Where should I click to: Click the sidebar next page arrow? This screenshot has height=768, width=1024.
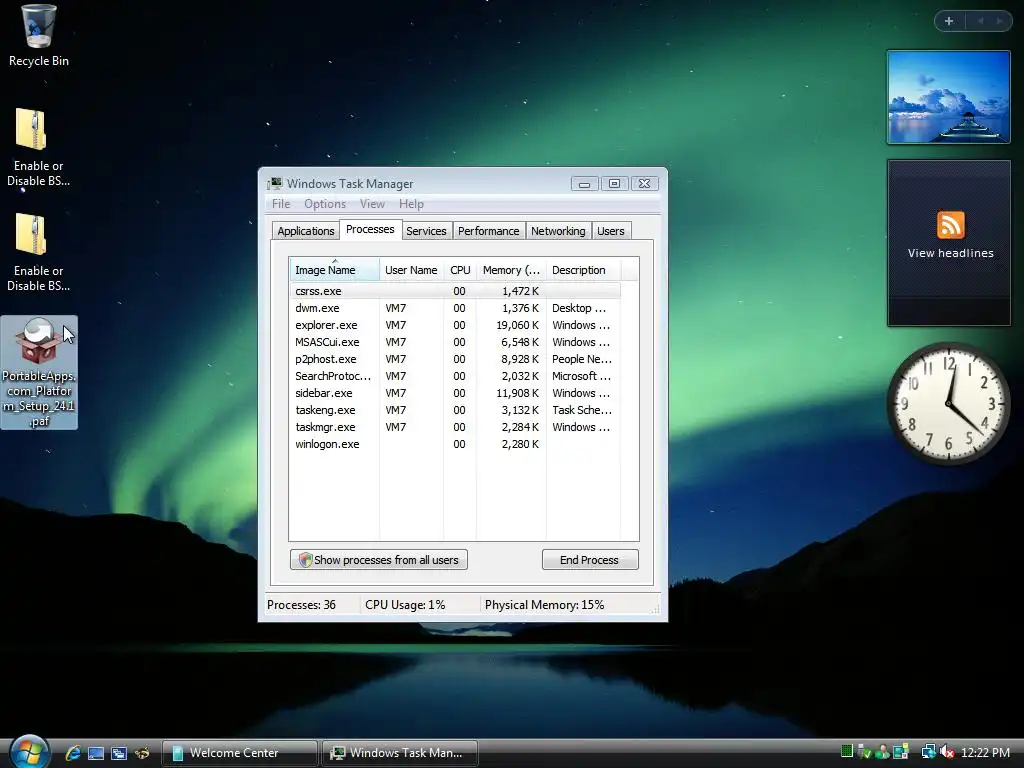(x=999, y=21)
